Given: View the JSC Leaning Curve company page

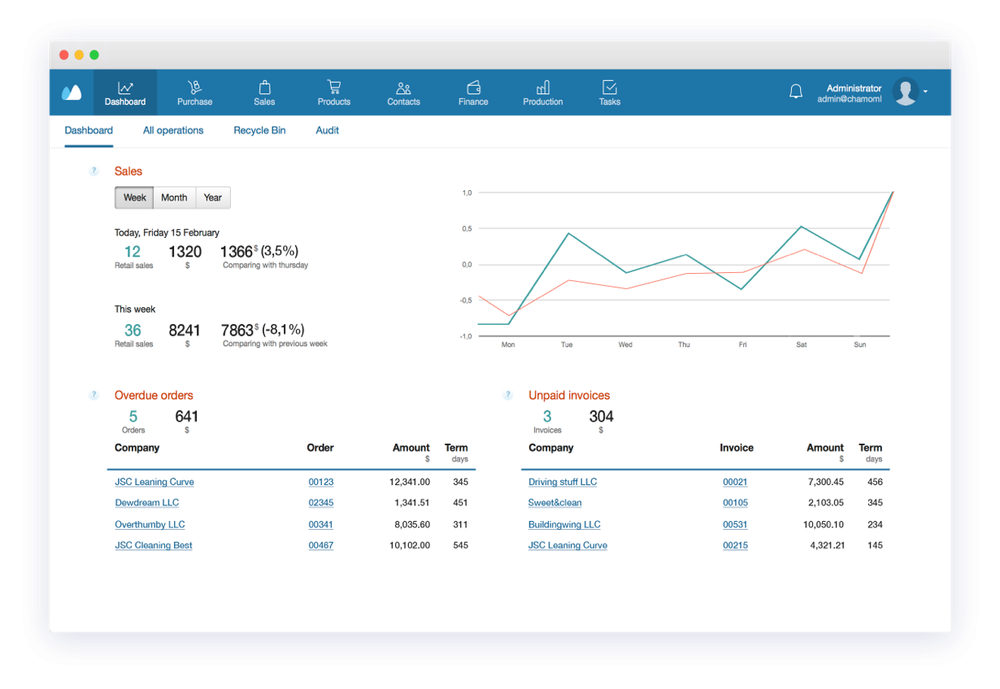Looking at the screenshot, I should (x=154, y=481).
